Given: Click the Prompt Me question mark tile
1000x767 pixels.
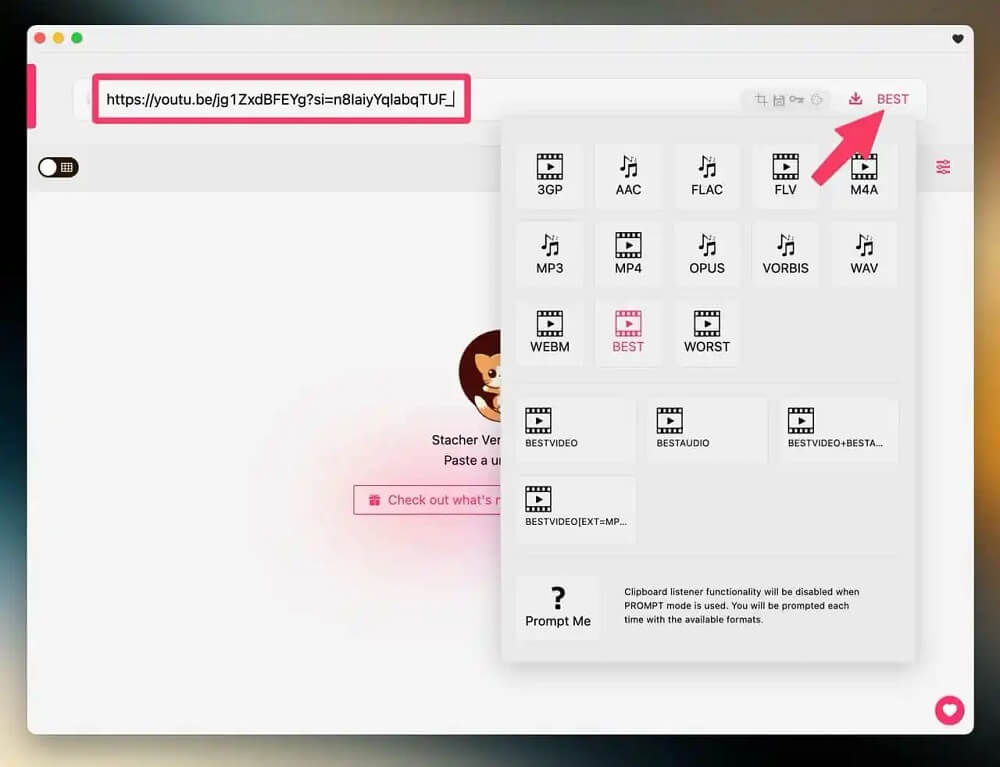Looking at the screenshot, I should coord(558,608).
